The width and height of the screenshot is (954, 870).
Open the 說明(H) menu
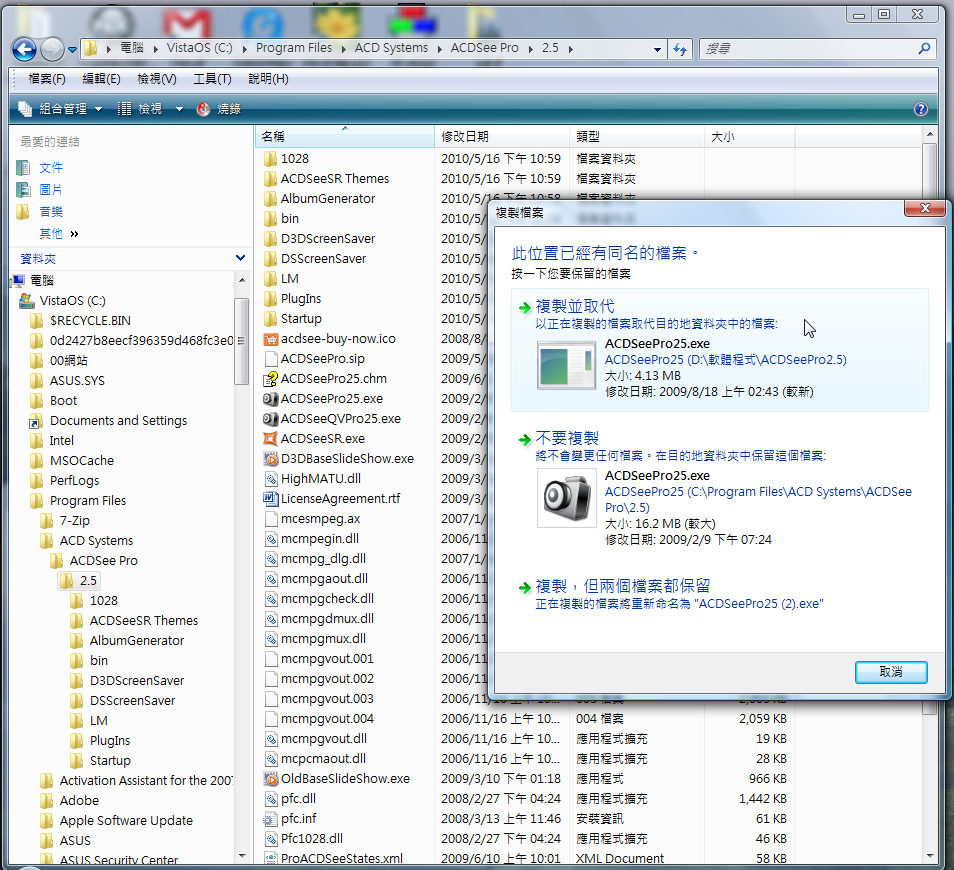pyautogui.click(x=268, y=79)
